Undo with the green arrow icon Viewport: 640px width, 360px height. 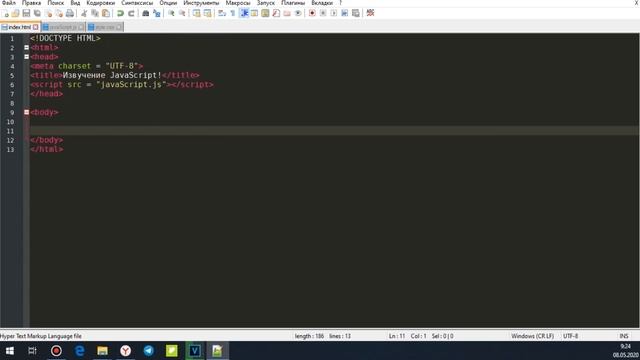point(120,13)
